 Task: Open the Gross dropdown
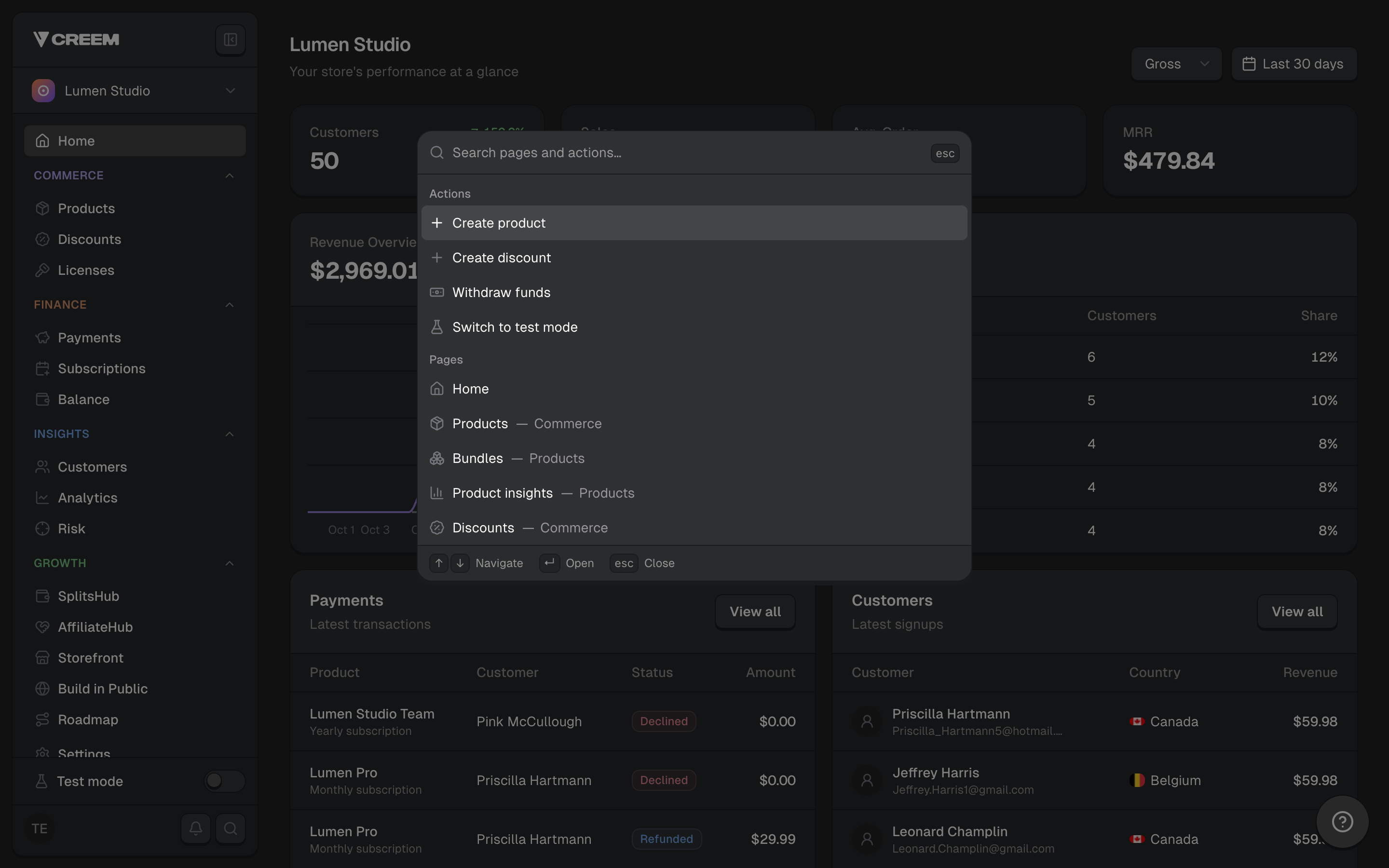[1176, 64]
